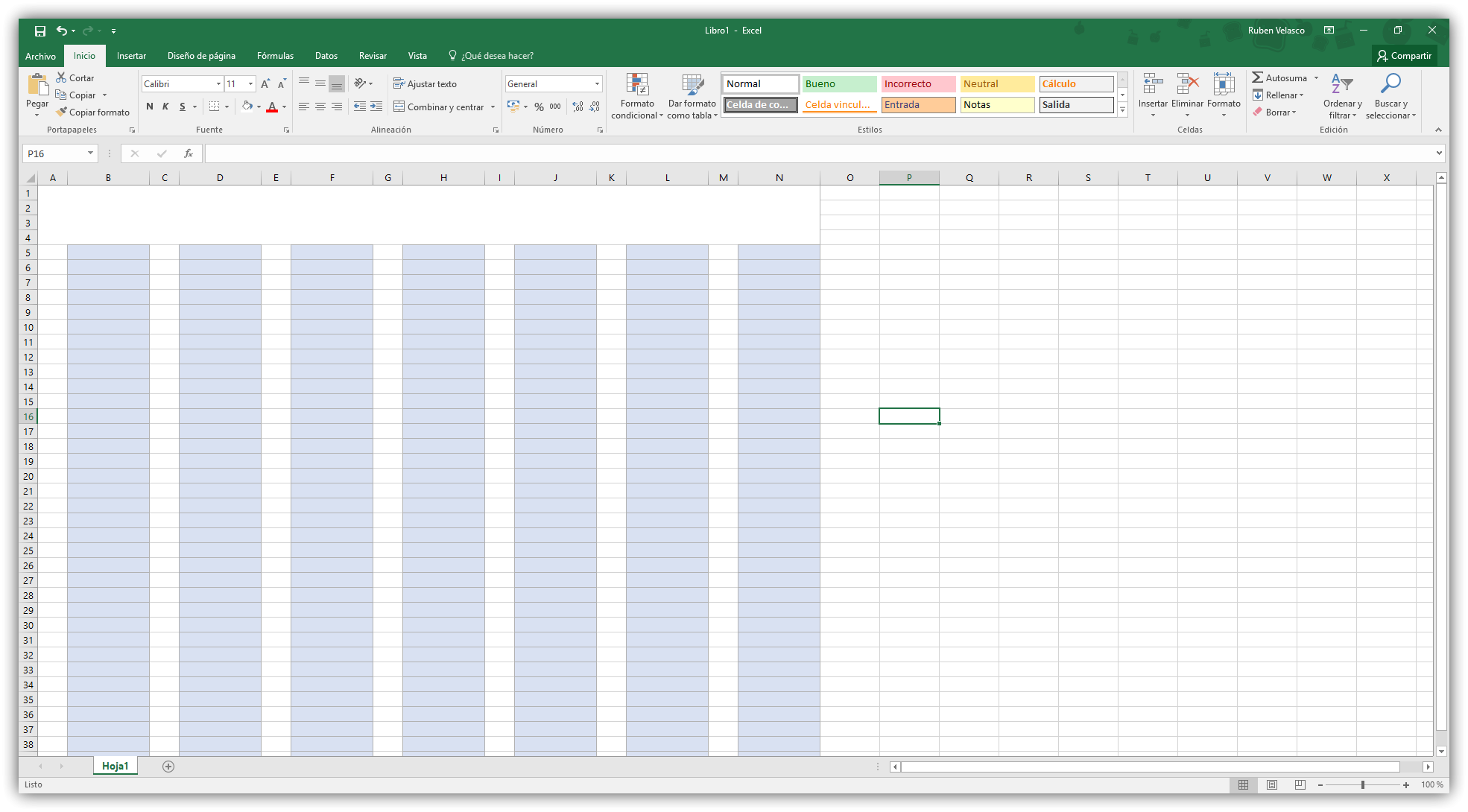Click Dar formato como tabla icon
This screenshot has height=812, width=1468.
pyautogui.click(x=692, y=85)
